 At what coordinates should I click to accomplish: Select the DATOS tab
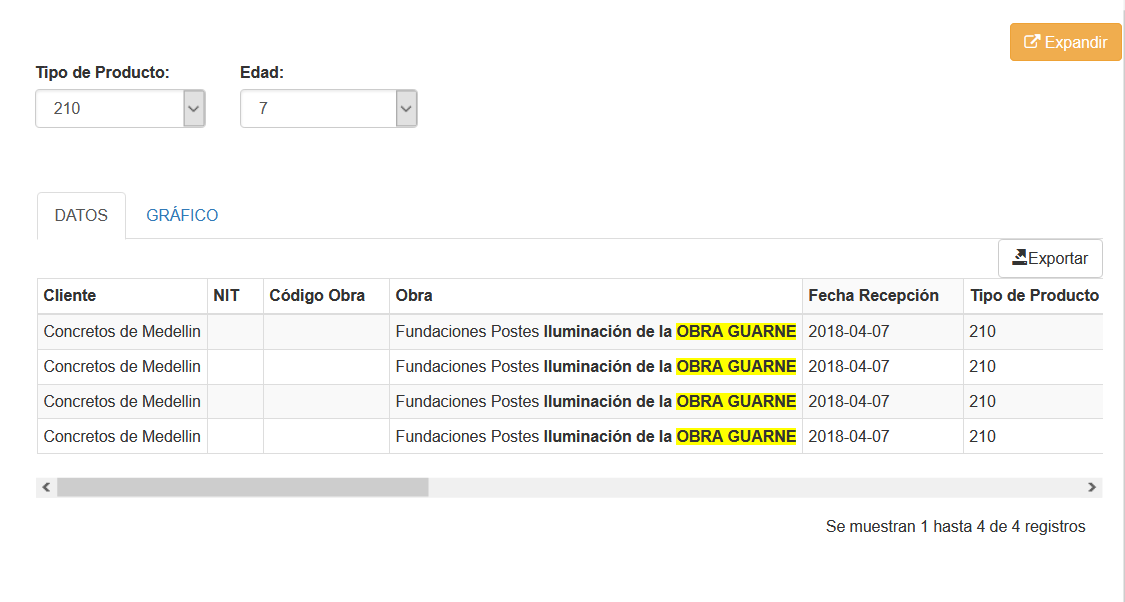click(81, 215)
